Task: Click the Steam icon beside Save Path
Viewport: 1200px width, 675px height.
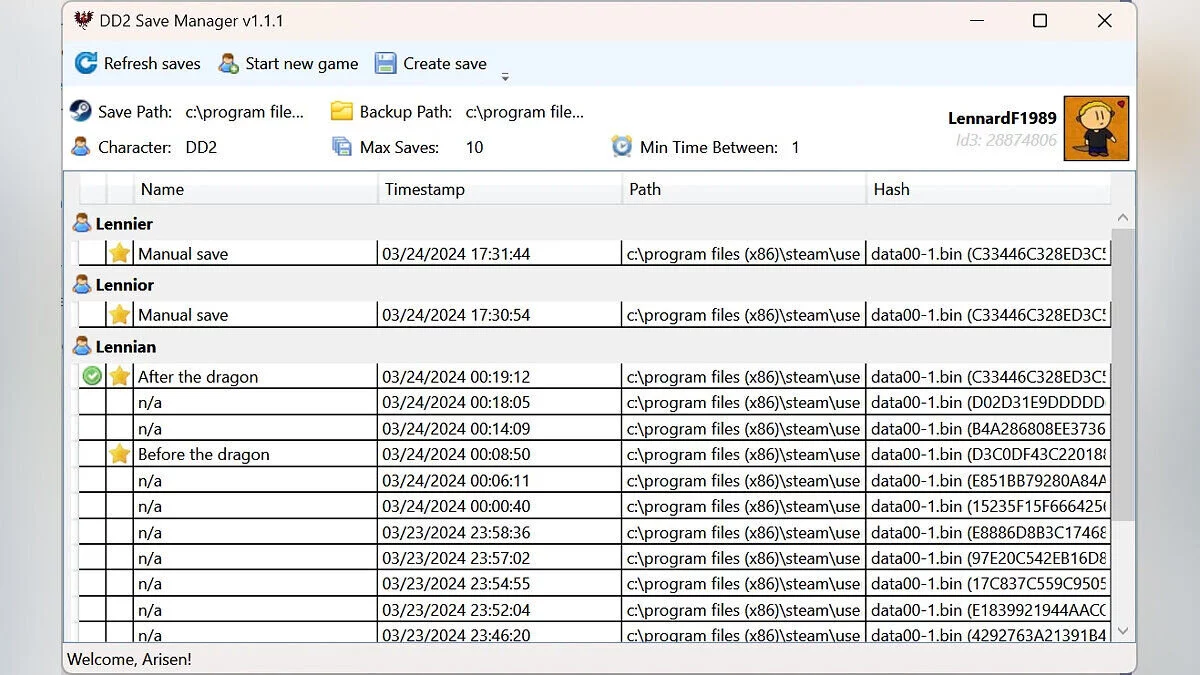Action: [81, 111]
